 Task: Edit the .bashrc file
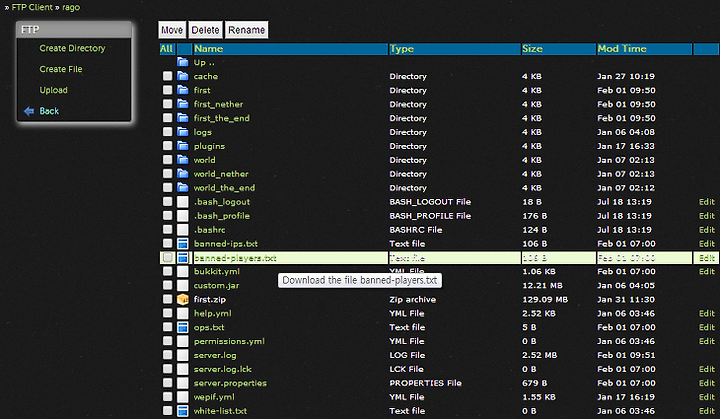tap(707, 229)
